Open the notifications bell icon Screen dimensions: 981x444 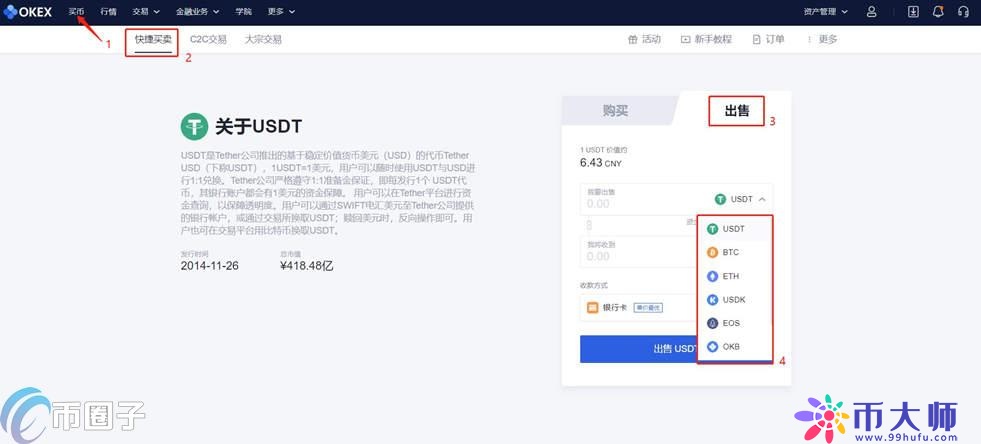tap(938, 11)
